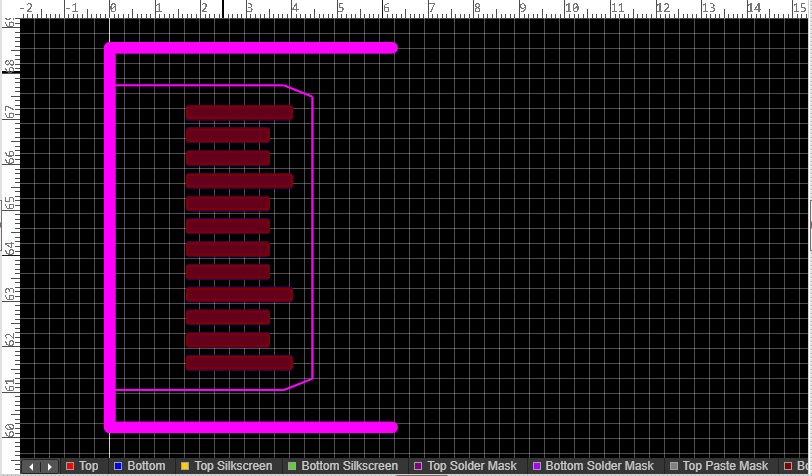Image resolution: width=812 pixels, height=476 pixels.
Task: Select the thin magenta outline's right vertical edge
Action: (312, 237)
